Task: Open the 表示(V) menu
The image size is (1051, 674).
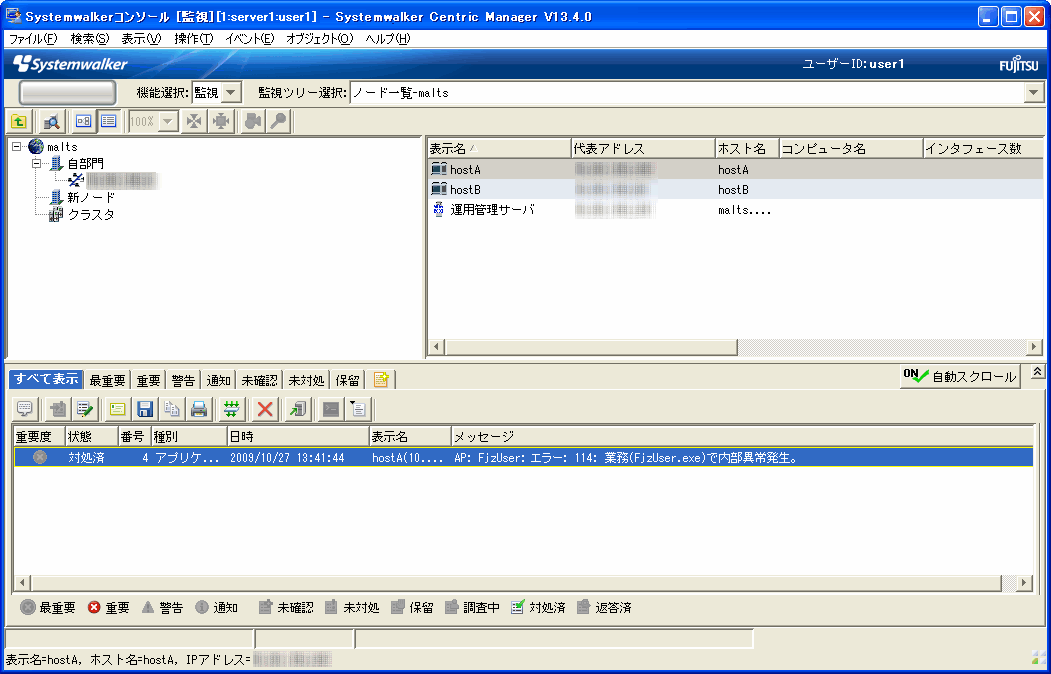Action: pyautogui.click(x=141, y=39)
